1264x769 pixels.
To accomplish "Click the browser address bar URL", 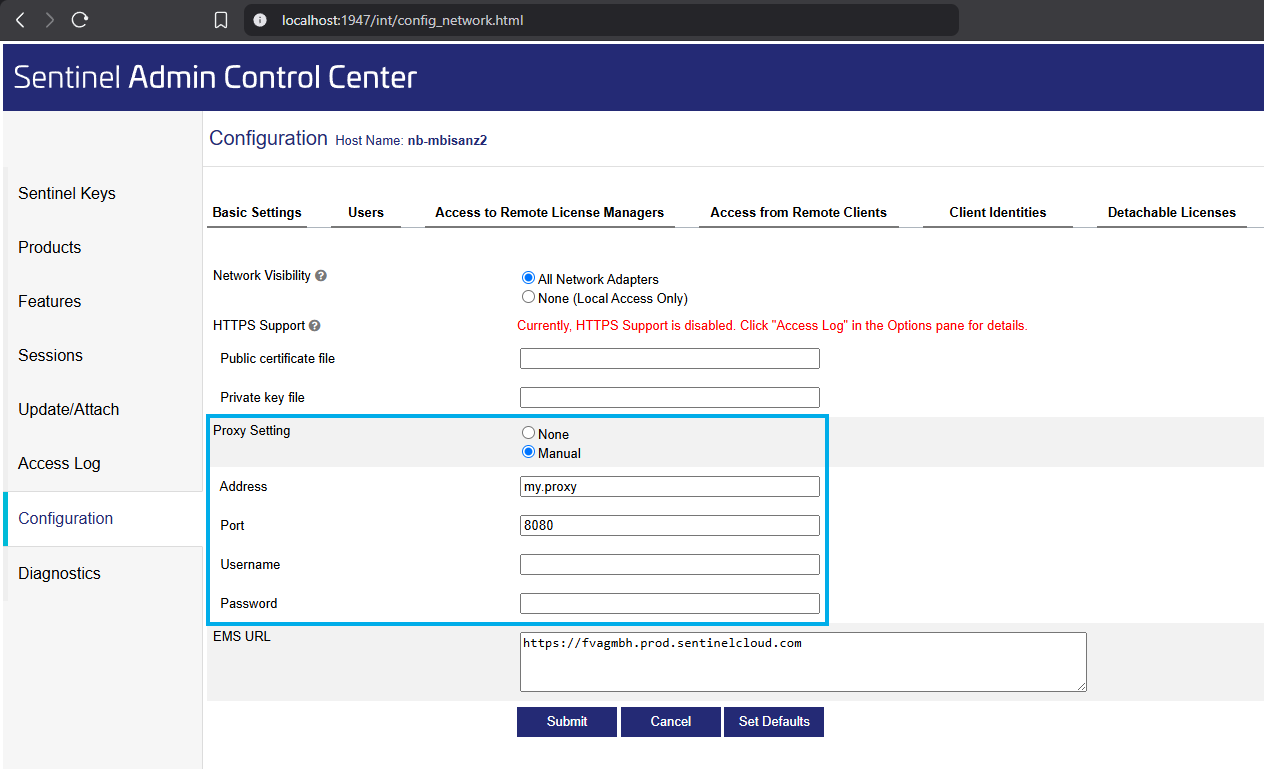I will [402, 20].
